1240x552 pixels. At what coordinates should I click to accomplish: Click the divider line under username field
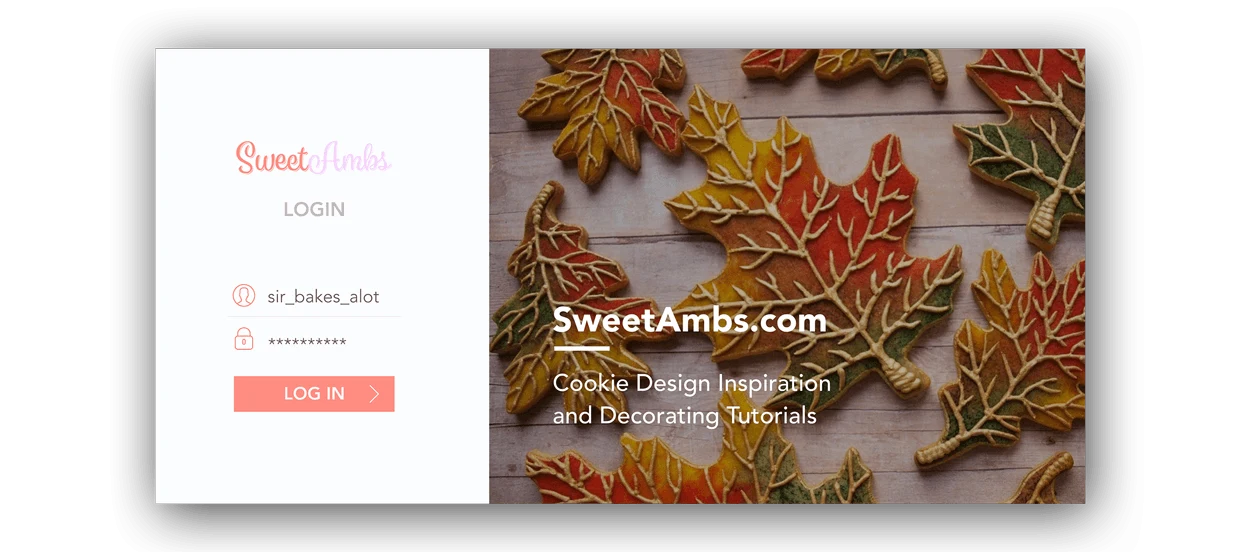(314, 317)
